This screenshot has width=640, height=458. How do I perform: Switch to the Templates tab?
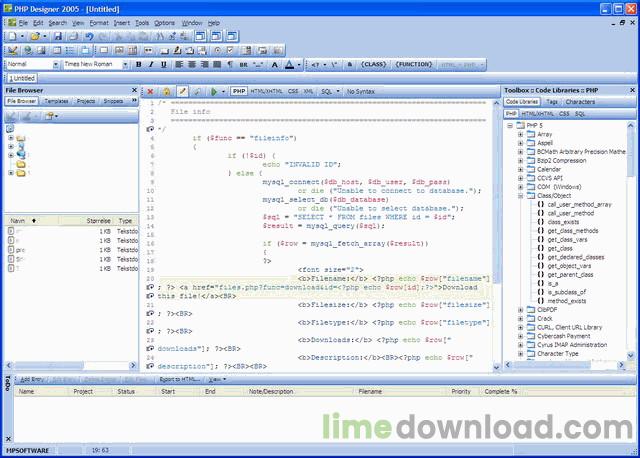click(x=56, y=101)
